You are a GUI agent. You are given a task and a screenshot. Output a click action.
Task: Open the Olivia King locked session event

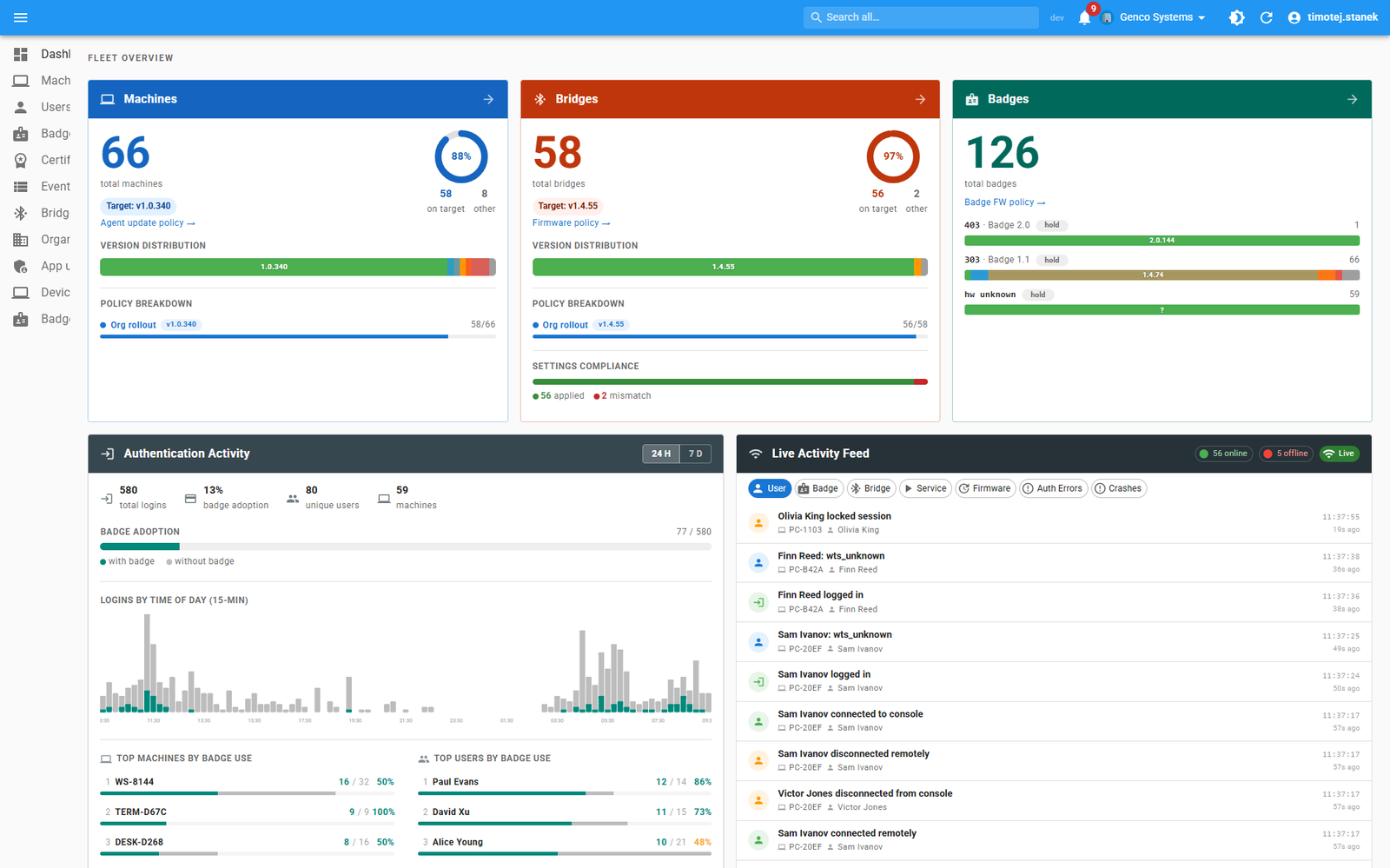[1054, 523]
